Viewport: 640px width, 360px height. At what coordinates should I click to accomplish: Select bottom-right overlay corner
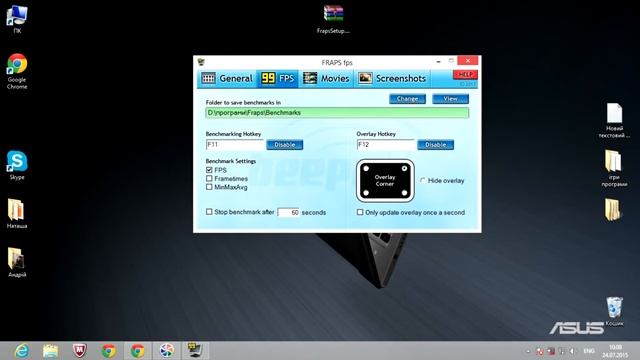404,193
